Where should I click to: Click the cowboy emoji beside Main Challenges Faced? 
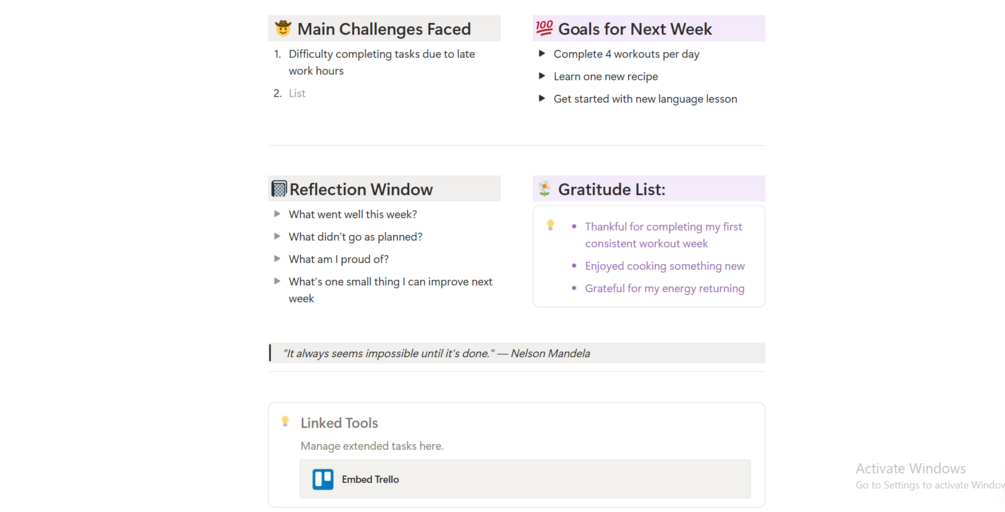pyautogui.click(x=283, y=28)
